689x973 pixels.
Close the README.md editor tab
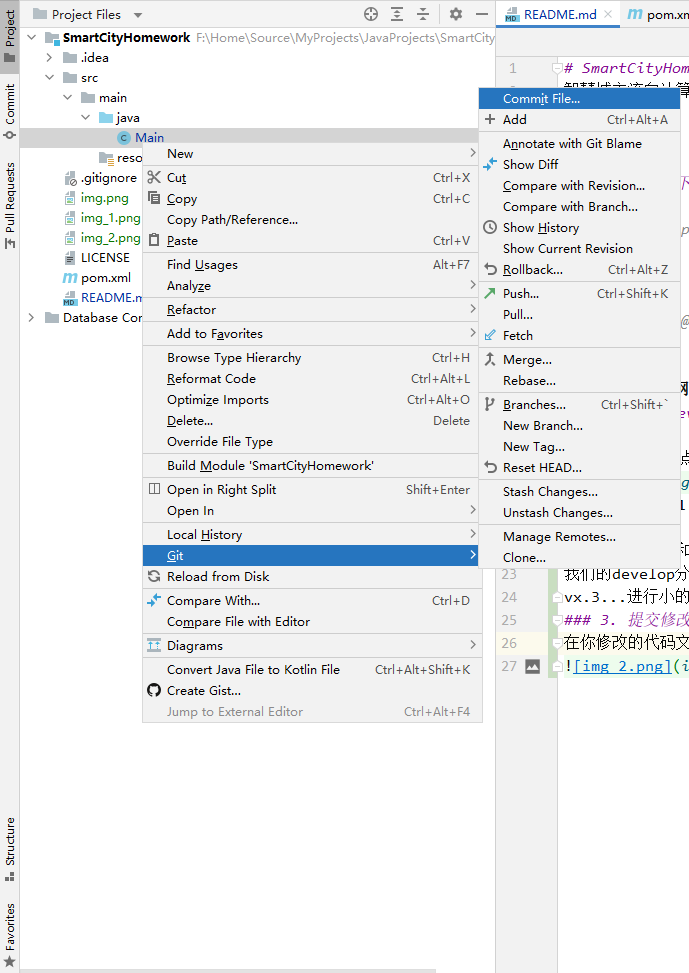(x=608, y=14)
